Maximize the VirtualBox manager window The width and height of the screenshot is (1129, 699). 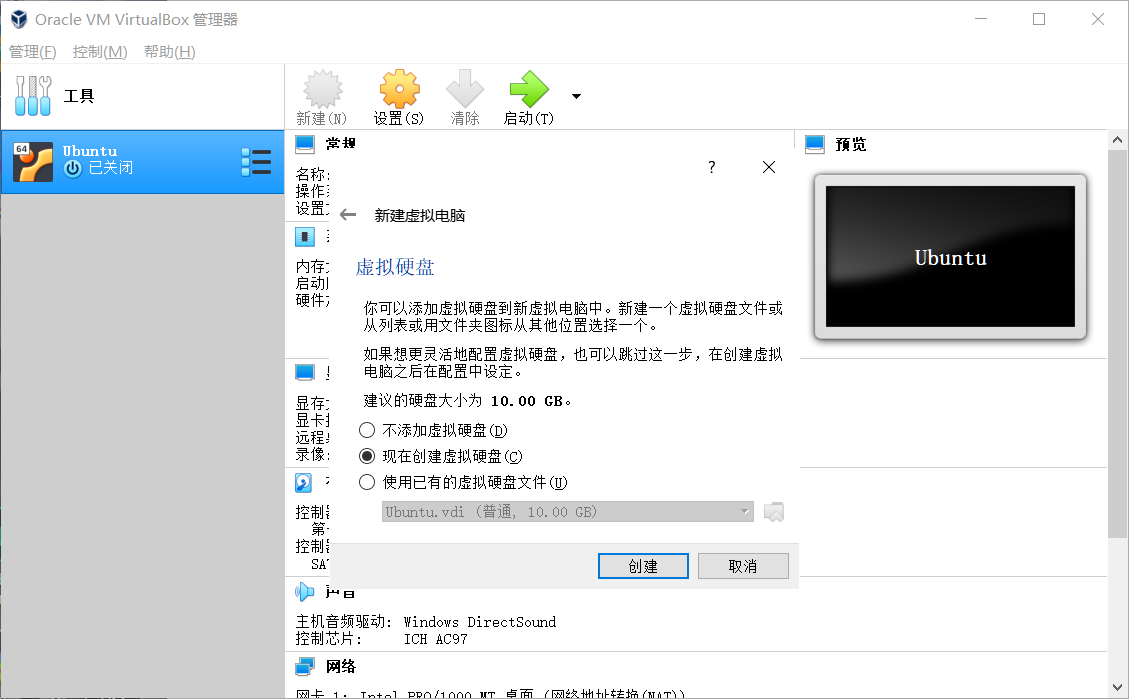(1039, 19)
